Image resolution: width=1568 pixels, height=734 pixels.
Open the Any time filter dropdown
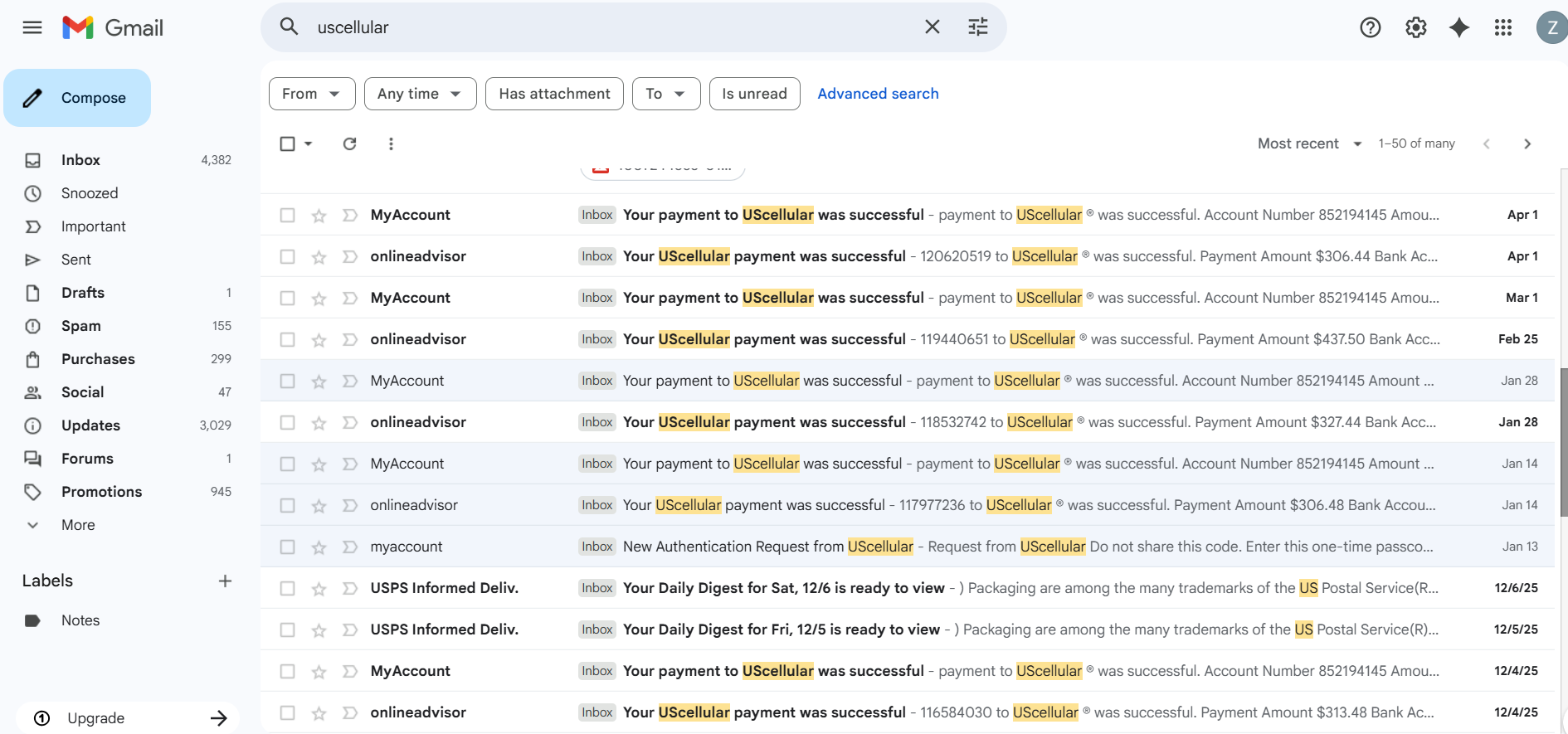420,94
